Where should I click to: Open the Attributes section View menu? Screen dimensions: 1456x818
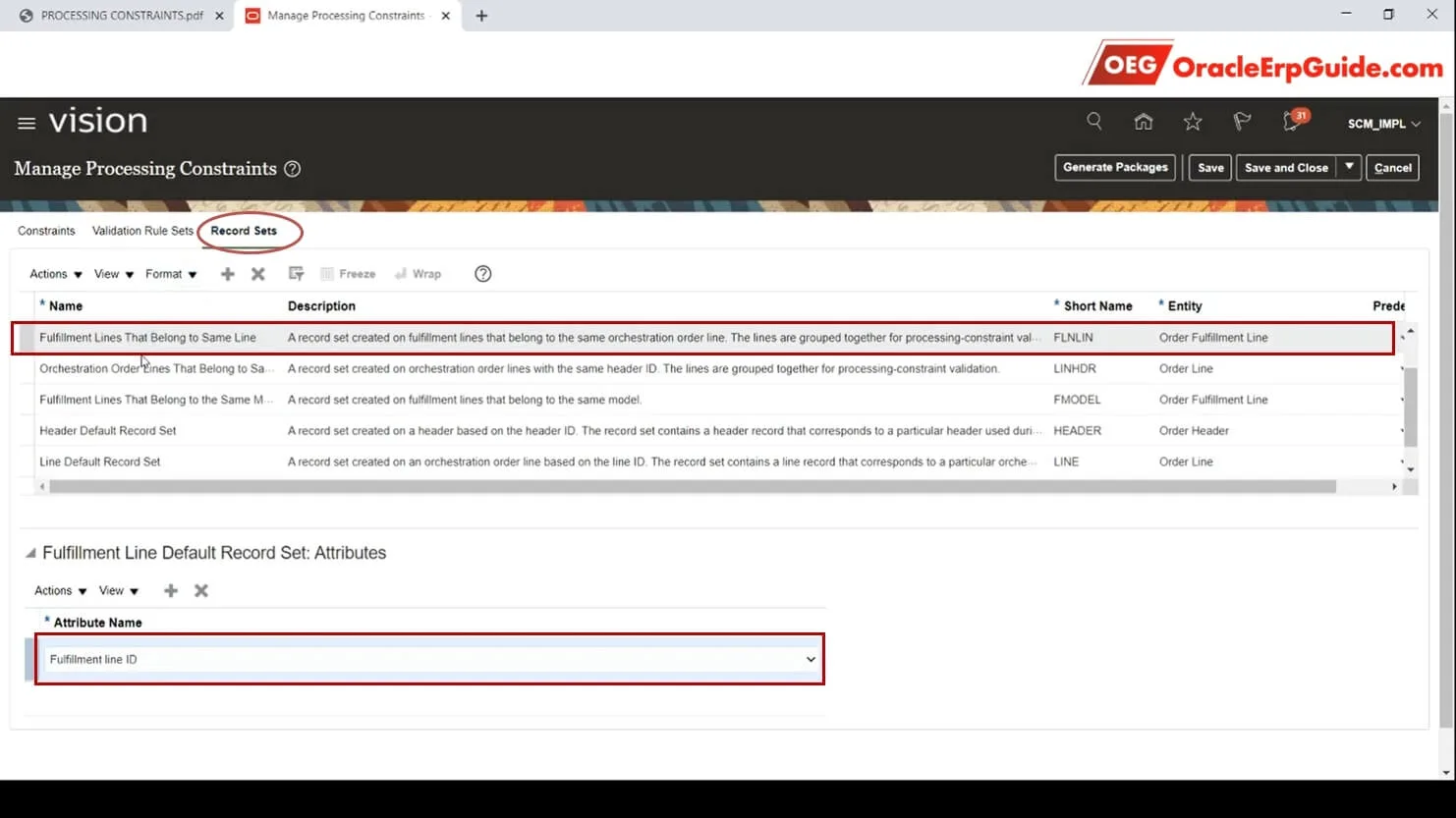(x=119, y=590)
